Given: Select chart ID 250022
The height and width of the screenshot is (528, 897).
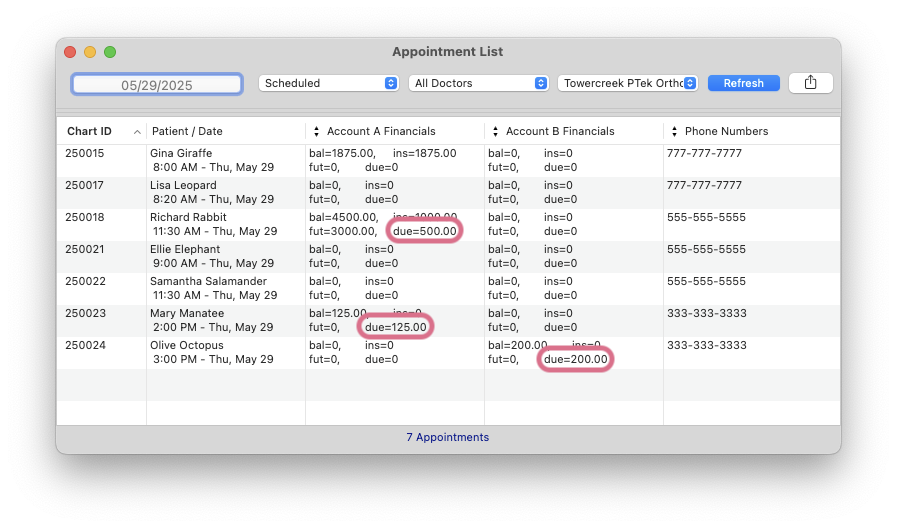Looking at the screenshot, I should [x=85, y=281].
